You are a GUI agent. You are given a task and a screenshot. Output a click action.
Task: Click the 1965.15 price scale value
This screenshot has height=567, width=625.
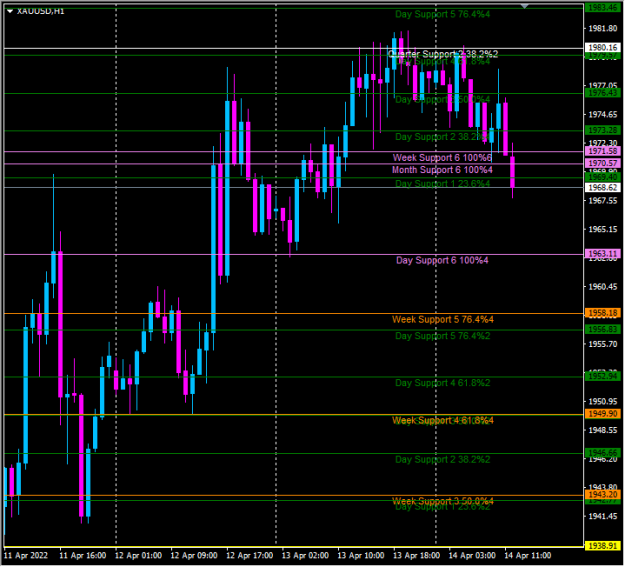pos(603,229)
